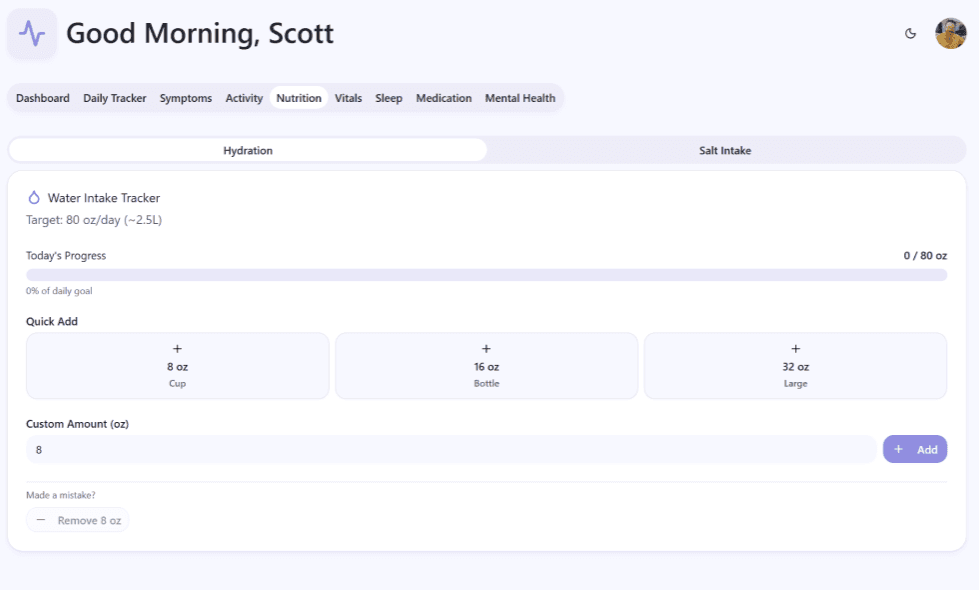Viewport: 979px width, 590px height.
Task: Click the Today's Progress bar
Action: pyautogui.click(x=486, y=275)
